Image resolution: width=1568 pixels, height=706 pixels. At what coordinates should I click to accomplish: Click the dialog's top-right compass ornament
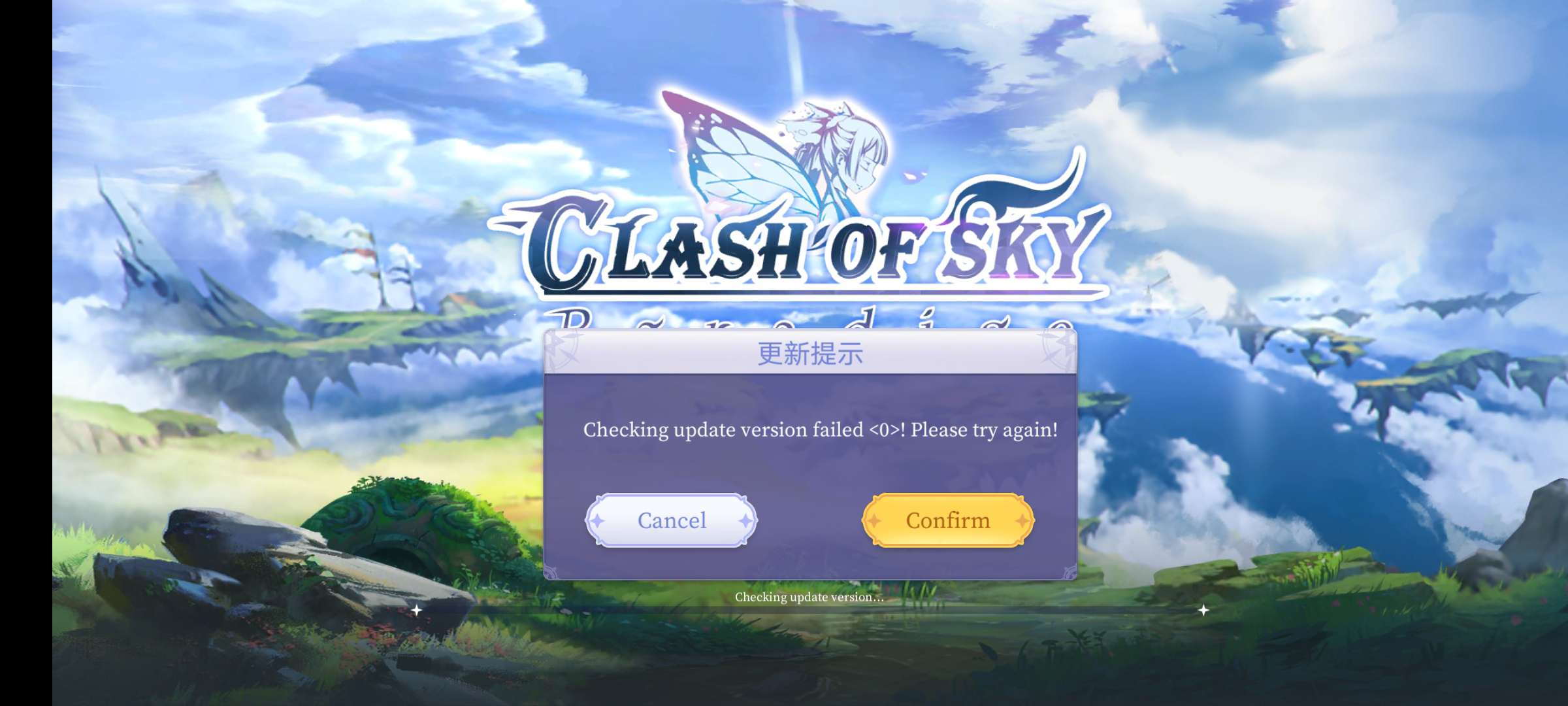tap(1058, 349)
